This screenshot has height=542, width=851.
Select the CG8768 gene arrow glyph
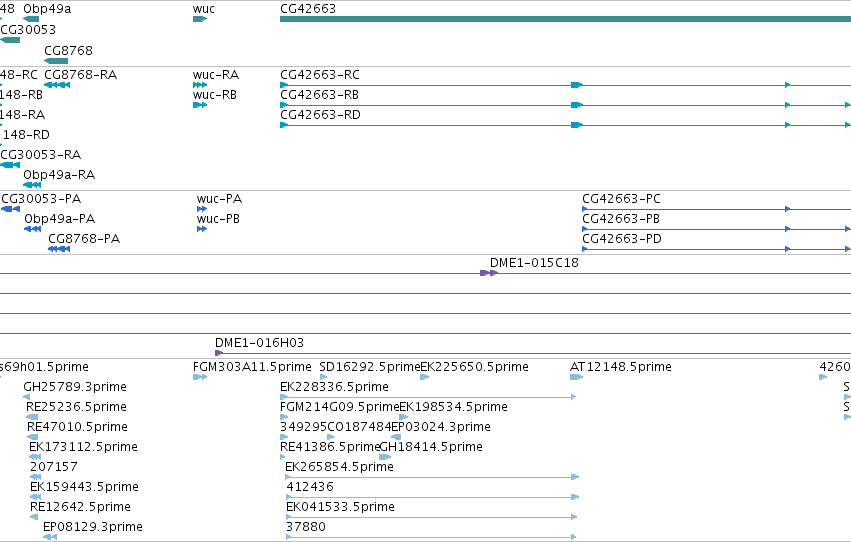coord(56,61)
